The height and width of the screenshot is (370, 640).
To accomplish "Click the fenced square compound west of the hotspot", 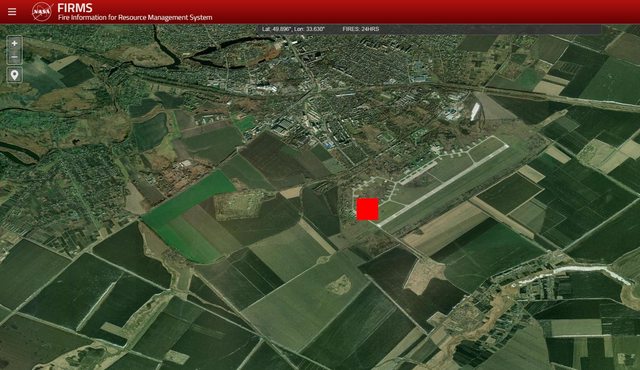I will tap(239, 205).
